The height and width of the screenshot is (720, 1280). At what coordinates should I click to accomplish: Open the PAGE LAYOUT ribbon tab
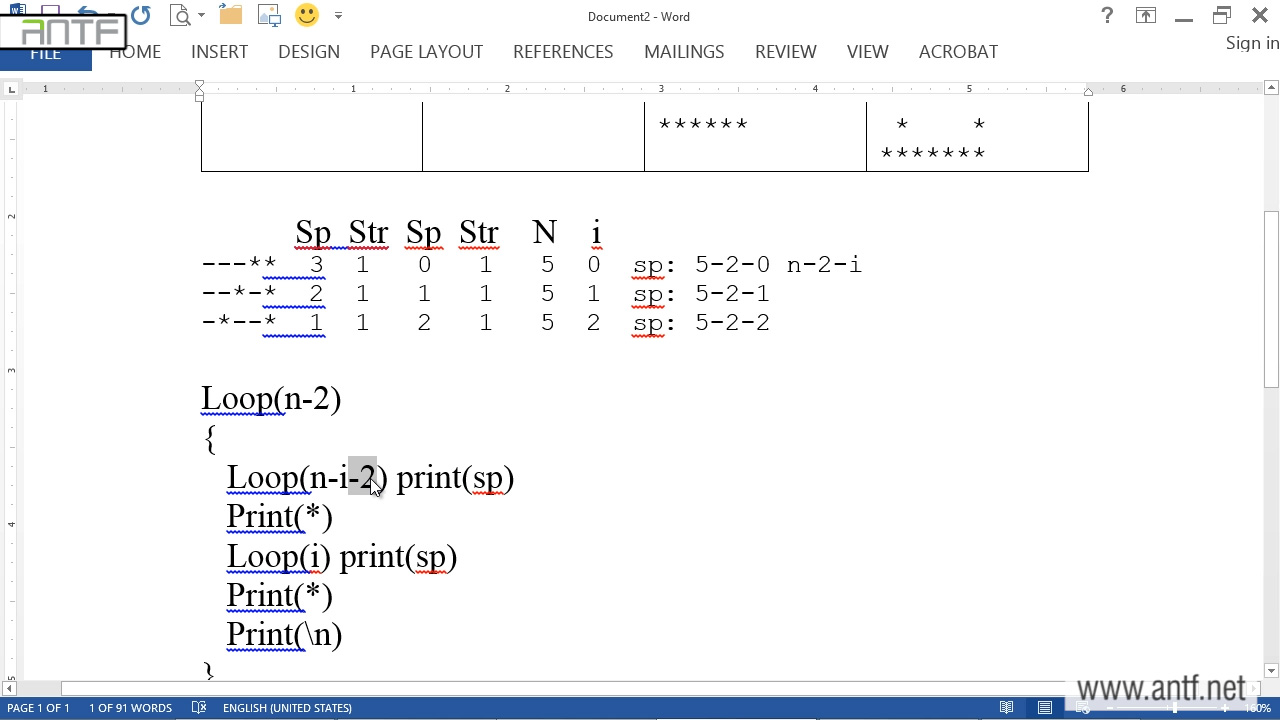(426, 52)
